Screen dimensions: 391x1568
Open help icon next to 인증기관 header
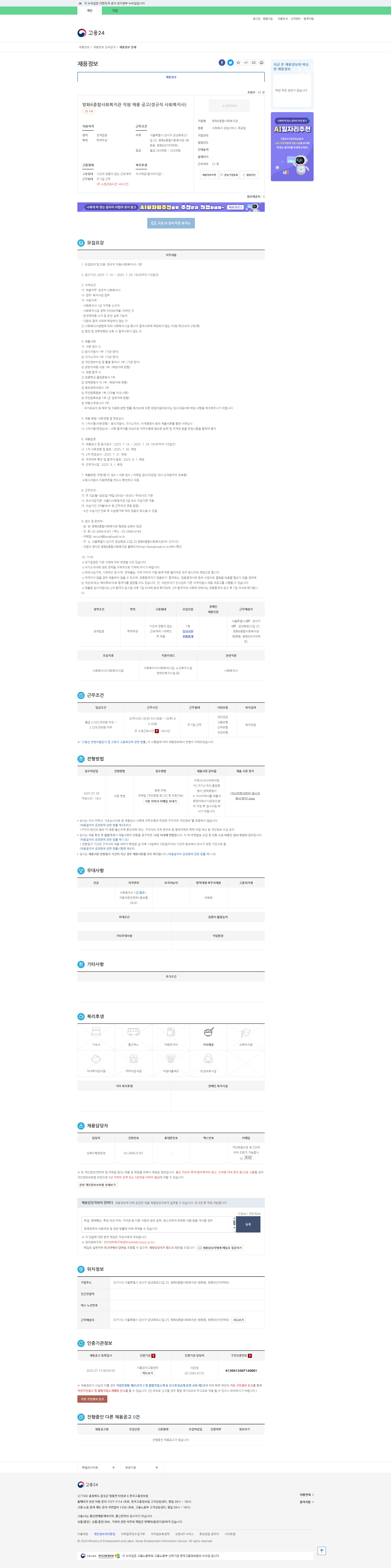pyautogui.click(x=153, y=1356)
